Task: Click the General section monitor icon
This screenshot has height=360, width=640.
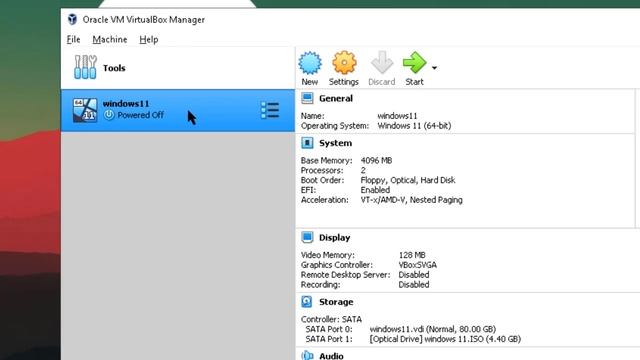Action: 307,98
